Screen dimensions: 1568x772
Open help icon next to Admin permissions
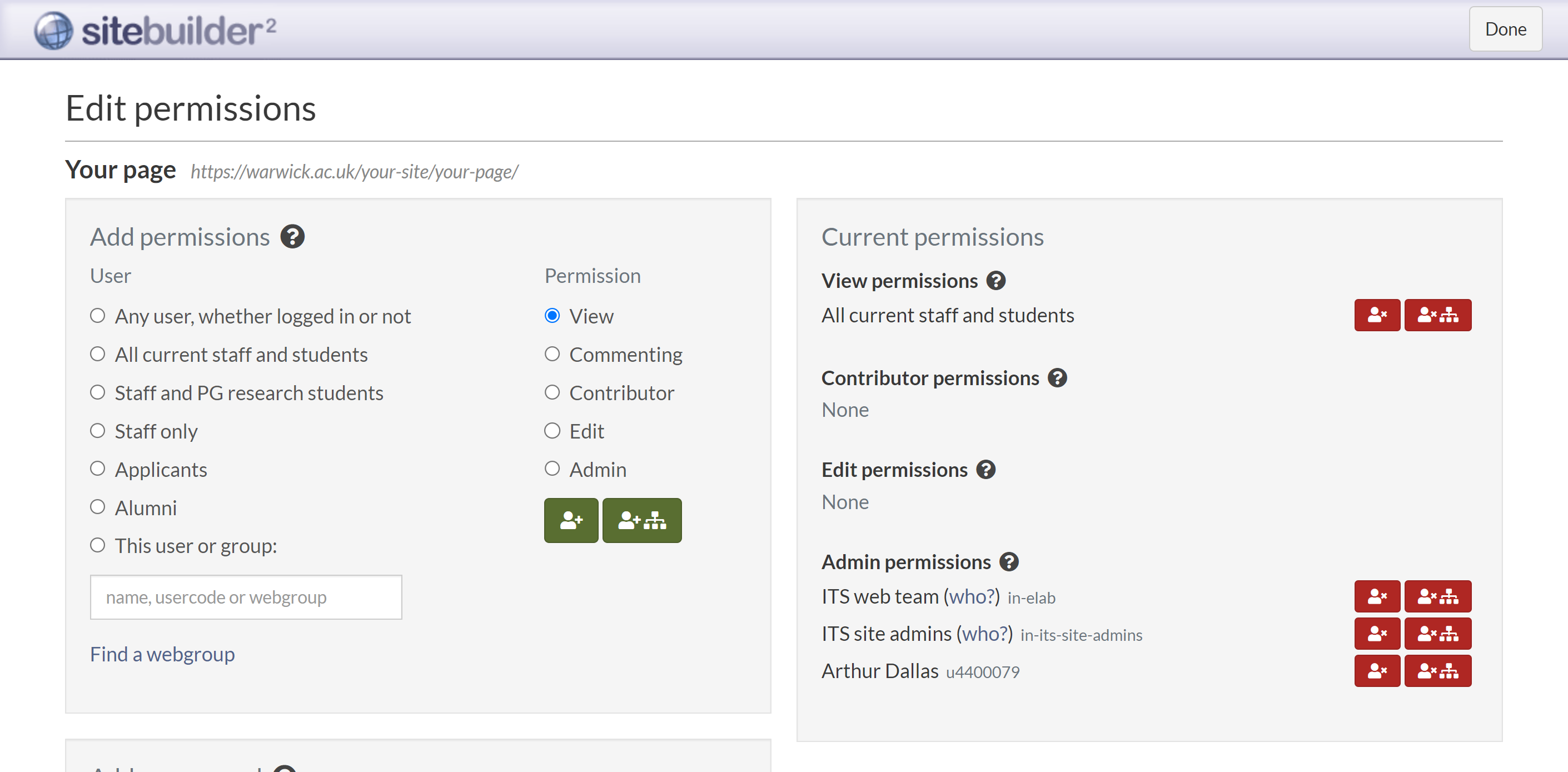(x=1009, y=561)
